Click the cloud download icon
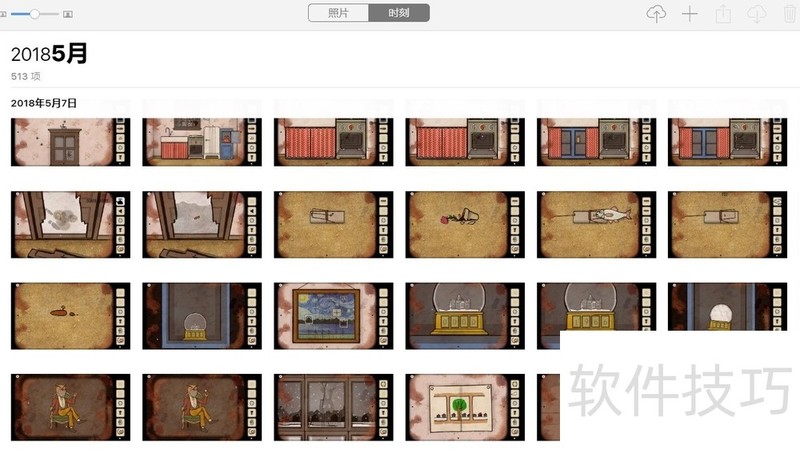 (756, 14)
